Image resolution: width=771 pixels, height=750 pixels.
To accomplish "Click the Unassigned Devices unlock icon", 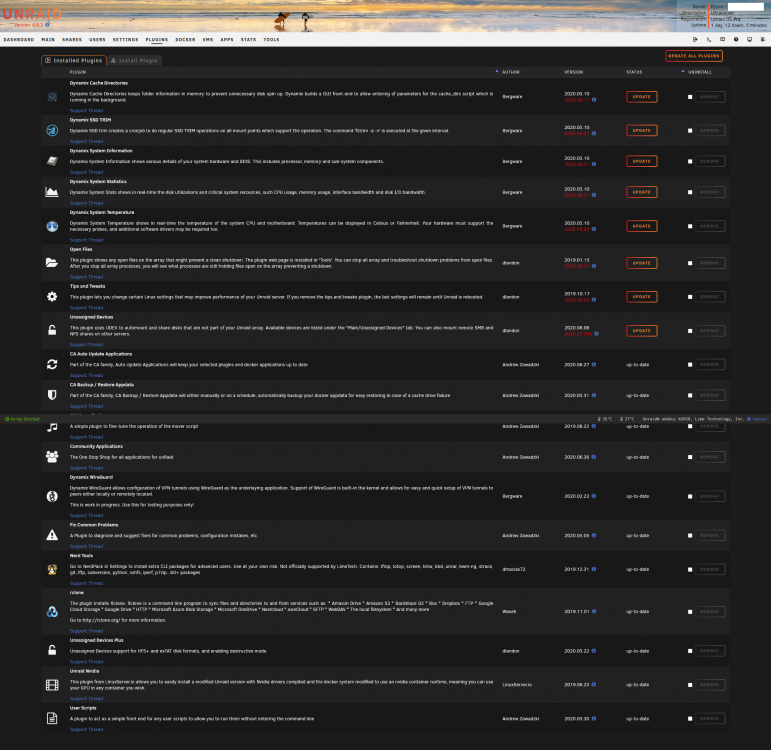I will click(52, 330).
